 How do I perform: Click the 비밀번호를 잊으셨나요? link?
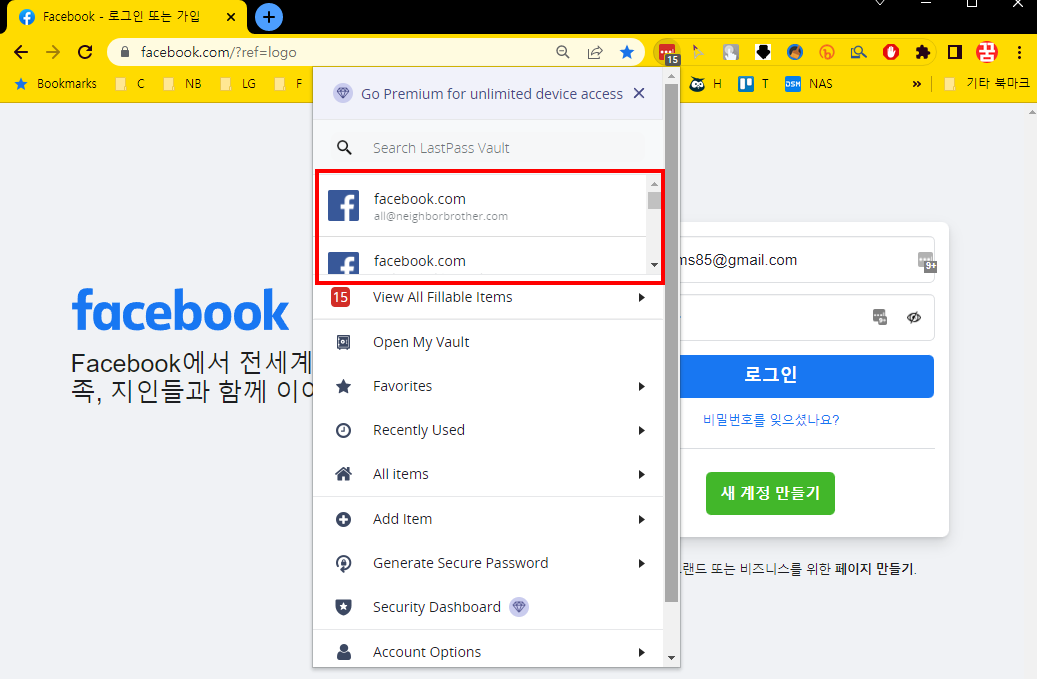pos(771,420)
